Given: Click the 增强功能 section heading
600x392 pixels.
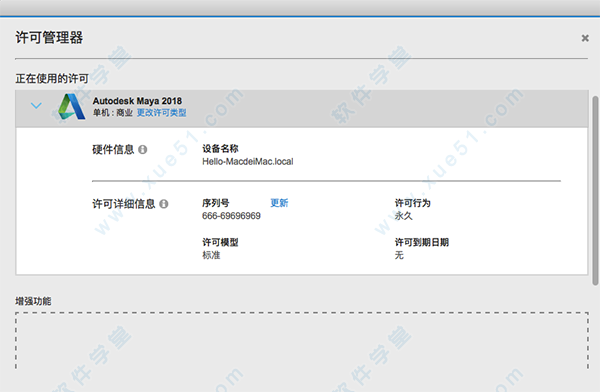Looking at the screenshot, I should click(x=33, y=301).
